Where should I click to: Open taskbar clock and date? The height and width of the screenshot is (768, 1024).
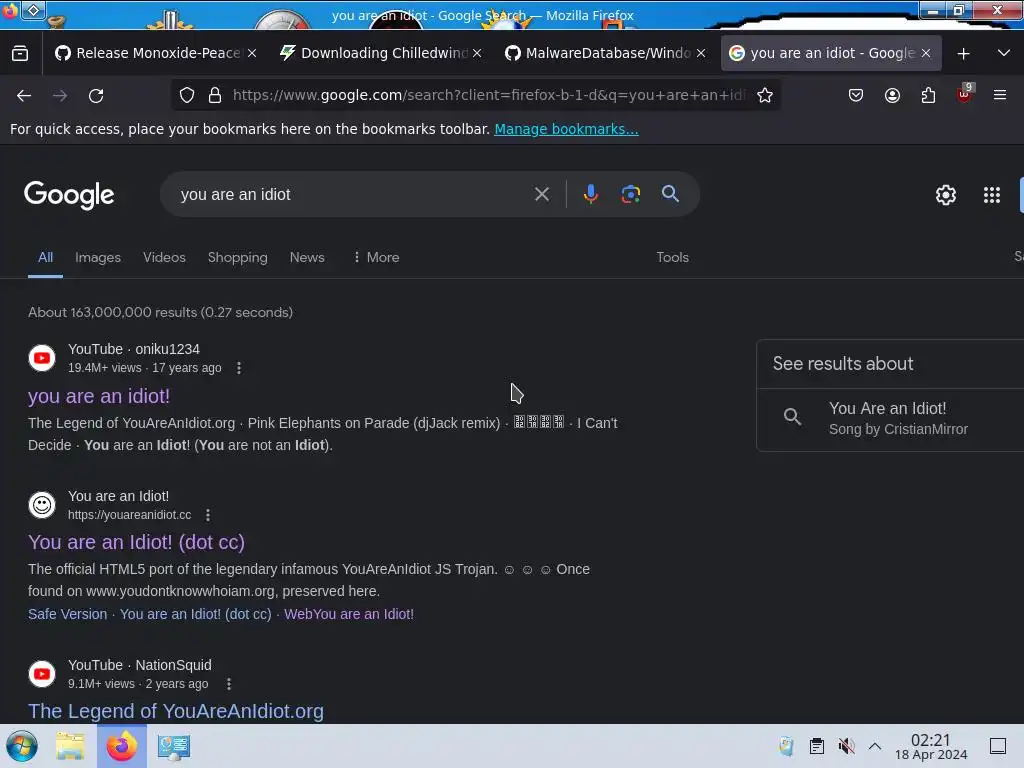(x=931, y=746)
